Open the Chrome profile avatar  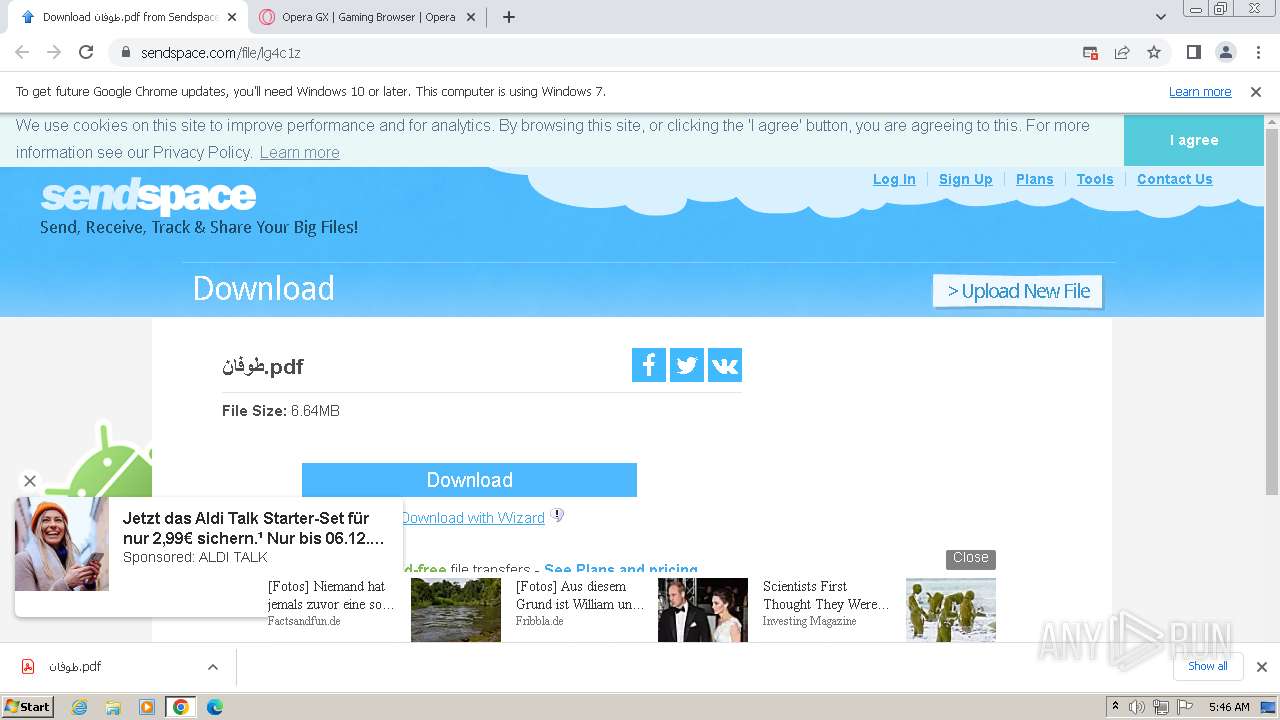tap(1225, 52)
